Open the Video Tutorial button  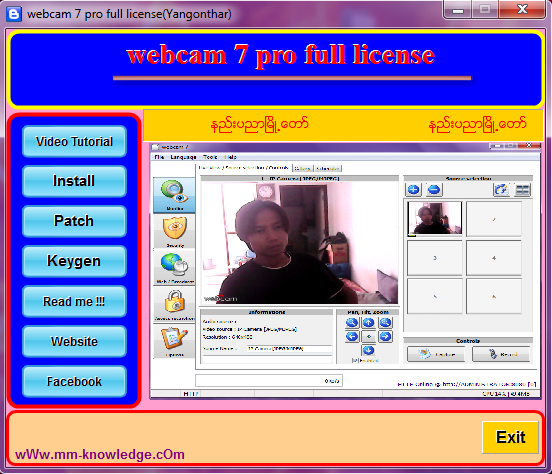(x=74, y=142)
